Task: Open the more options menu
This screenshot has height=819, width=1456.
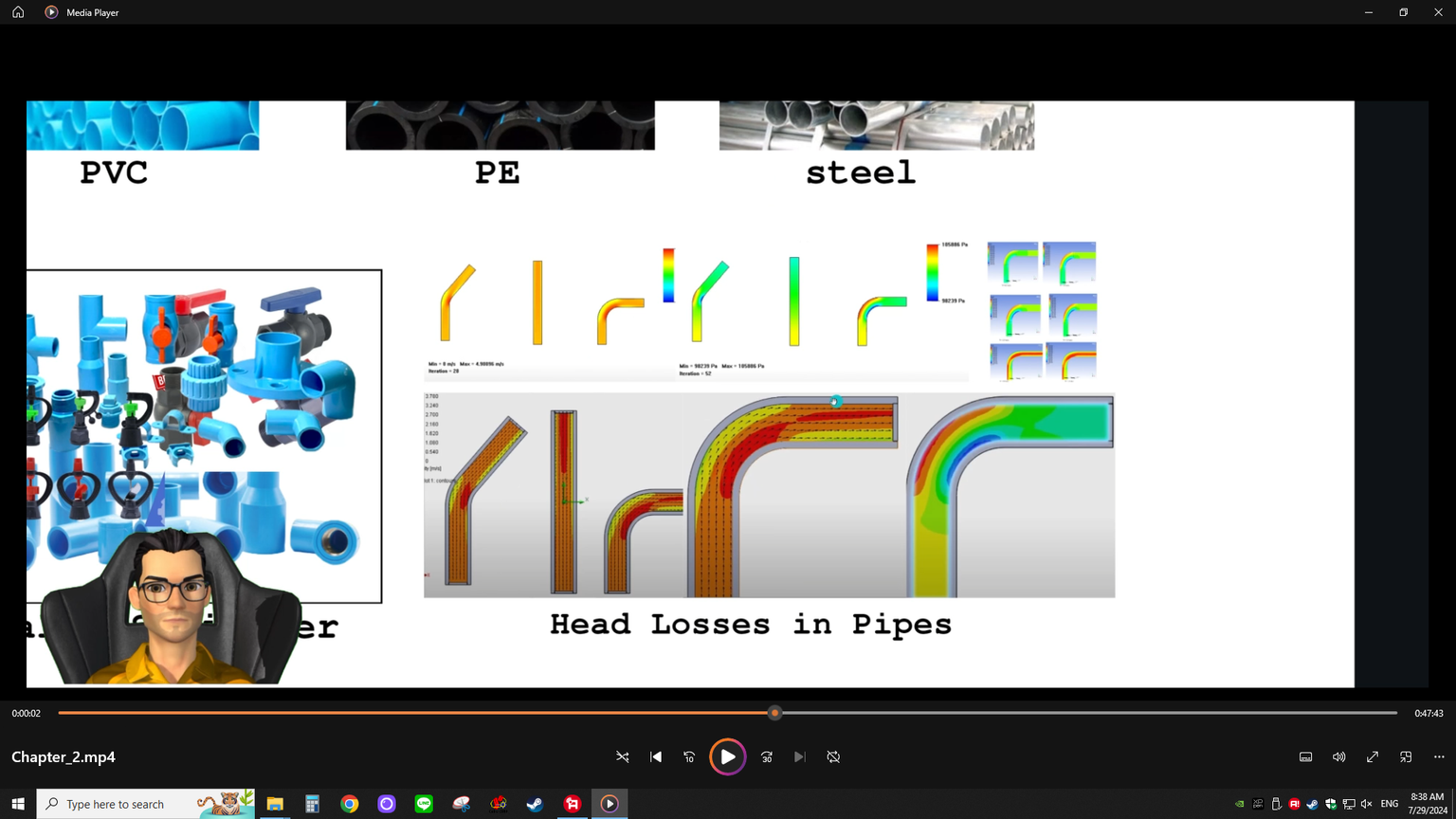Action: (1439, 756)
